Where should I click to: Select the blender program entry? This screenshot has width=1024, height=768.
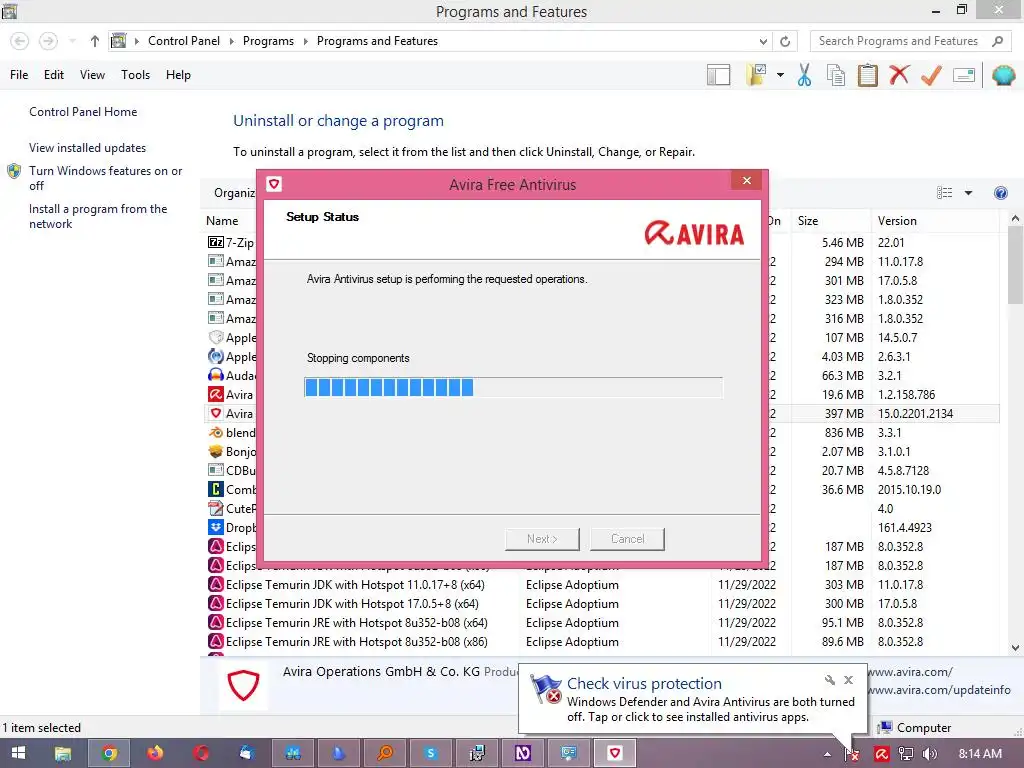click(x=232, y=432)
